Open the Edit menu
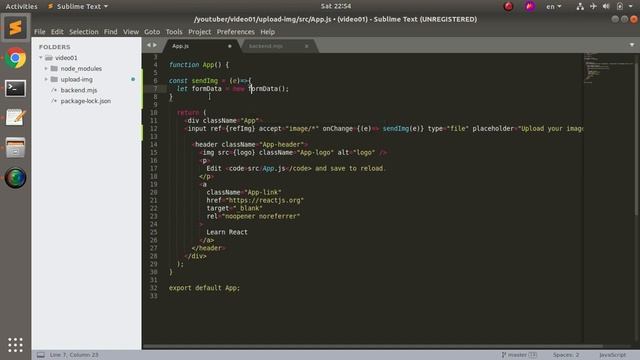The image size is (640, 360). click(57, 32)
